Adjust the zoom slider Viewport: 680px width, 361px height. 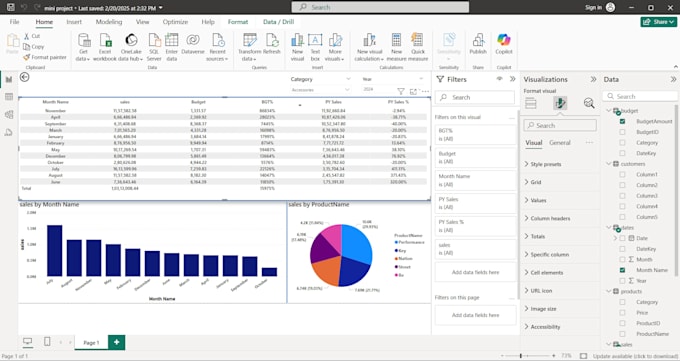pos(521,356)
